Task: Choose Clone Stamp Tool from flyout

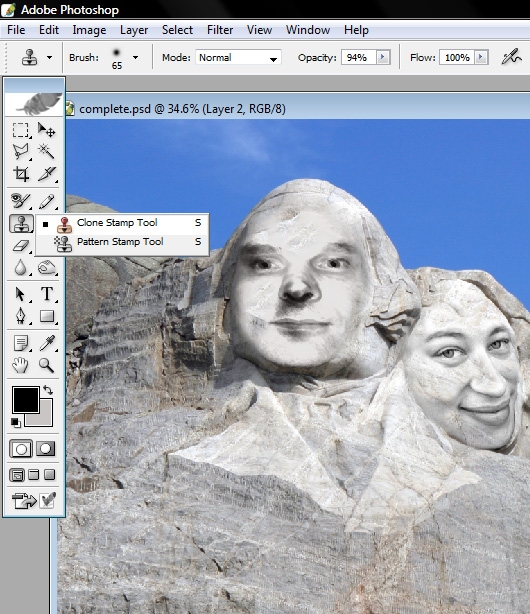Action: [122, 224]
